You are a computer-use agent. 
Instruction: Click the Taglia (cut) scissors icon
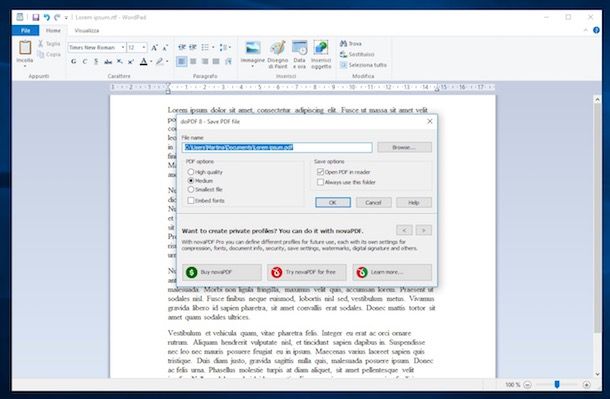click(40, 44)
